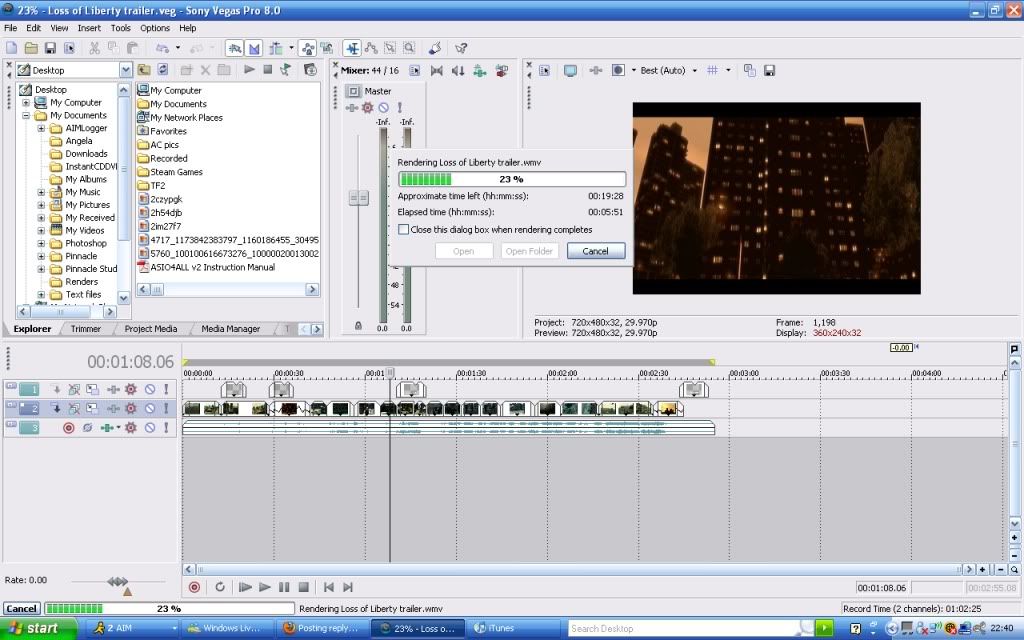Viewport: 1024px width, 640px height.
Task: Open the Desktop location dropdown
Action: [x=125, y=70]
